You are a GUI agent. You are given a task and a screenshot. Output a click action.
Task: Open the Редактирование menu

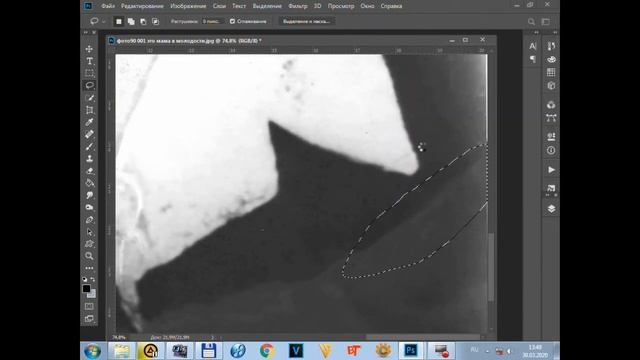point(142,6)
